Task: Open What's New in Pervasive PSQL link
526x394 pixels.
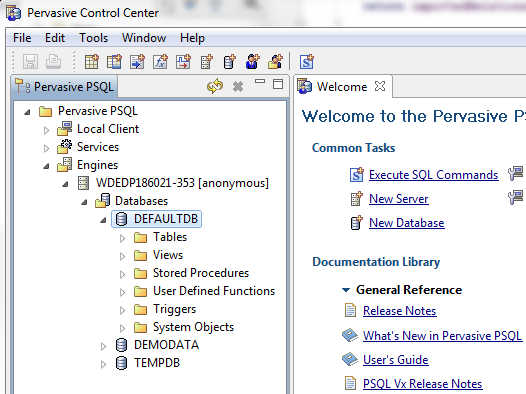Action: (442, 335)
